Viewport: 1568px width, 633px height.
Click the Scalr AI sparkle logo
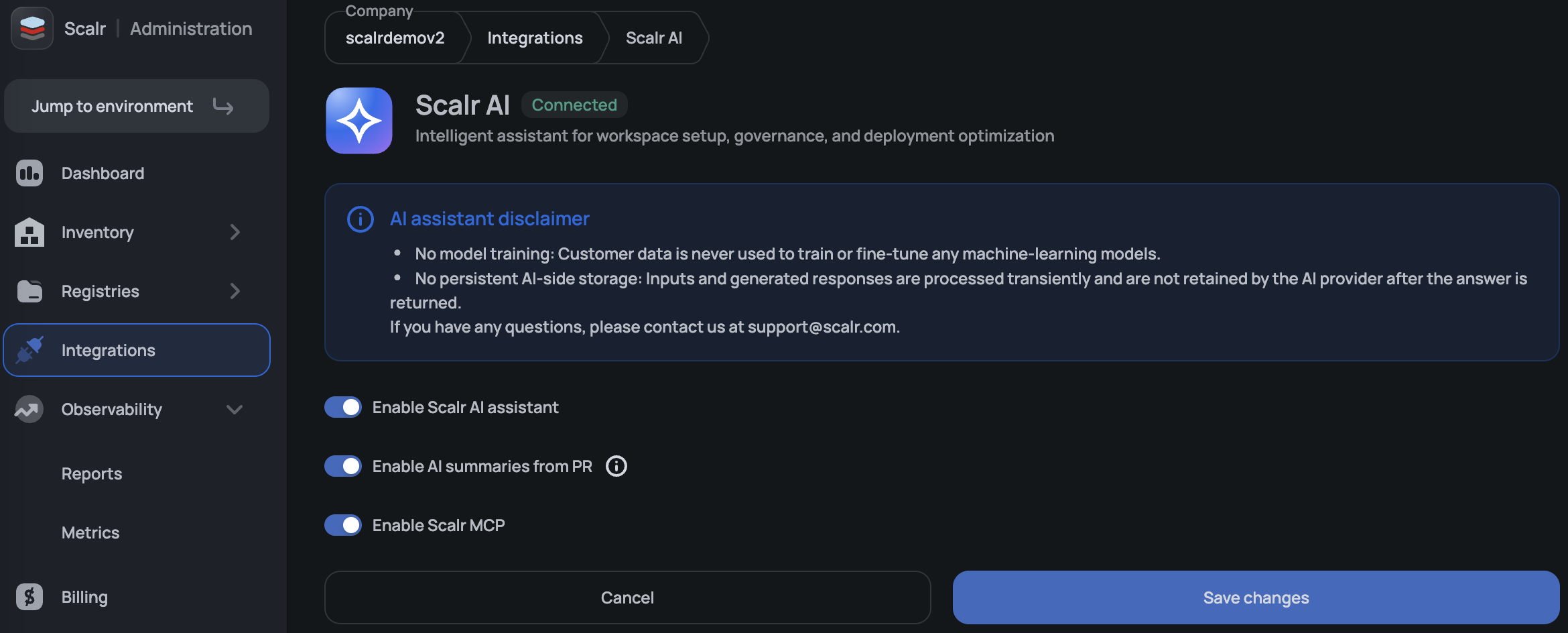point(359,121)
